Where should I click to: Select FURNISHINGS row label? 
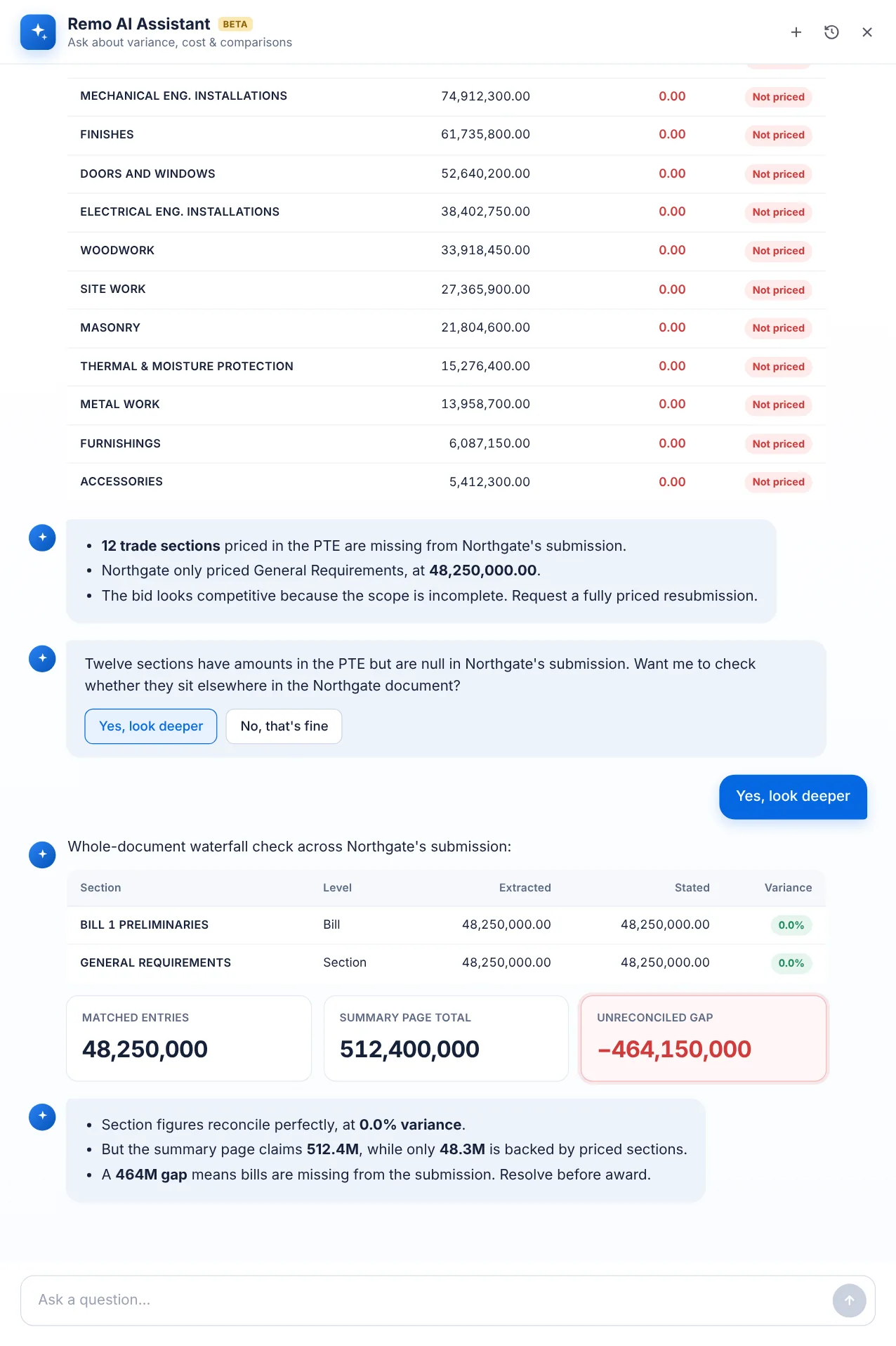click(120, 444)
